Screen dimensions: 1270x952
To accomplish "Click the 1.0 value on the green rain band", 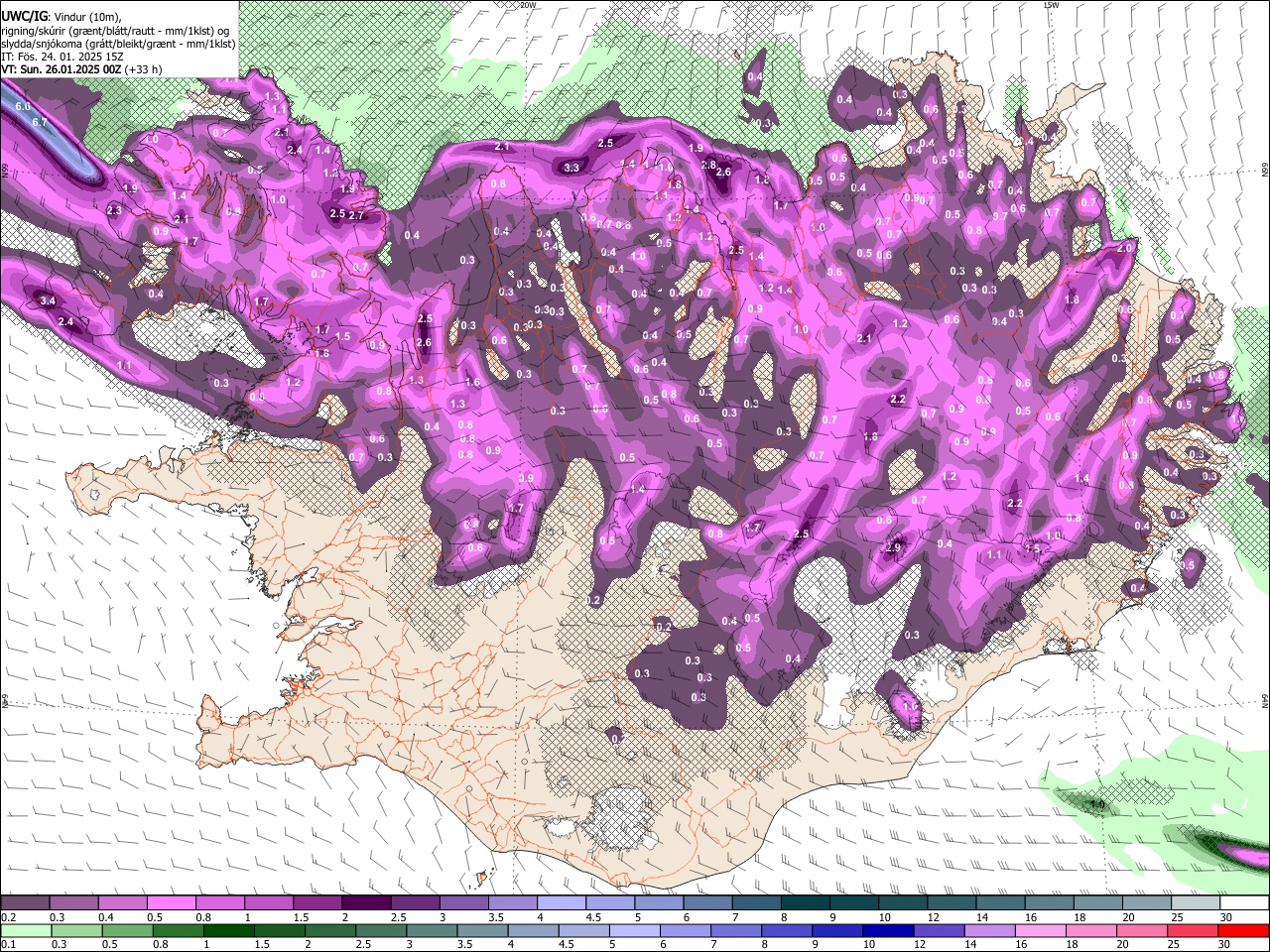I will coord(1097,803).
